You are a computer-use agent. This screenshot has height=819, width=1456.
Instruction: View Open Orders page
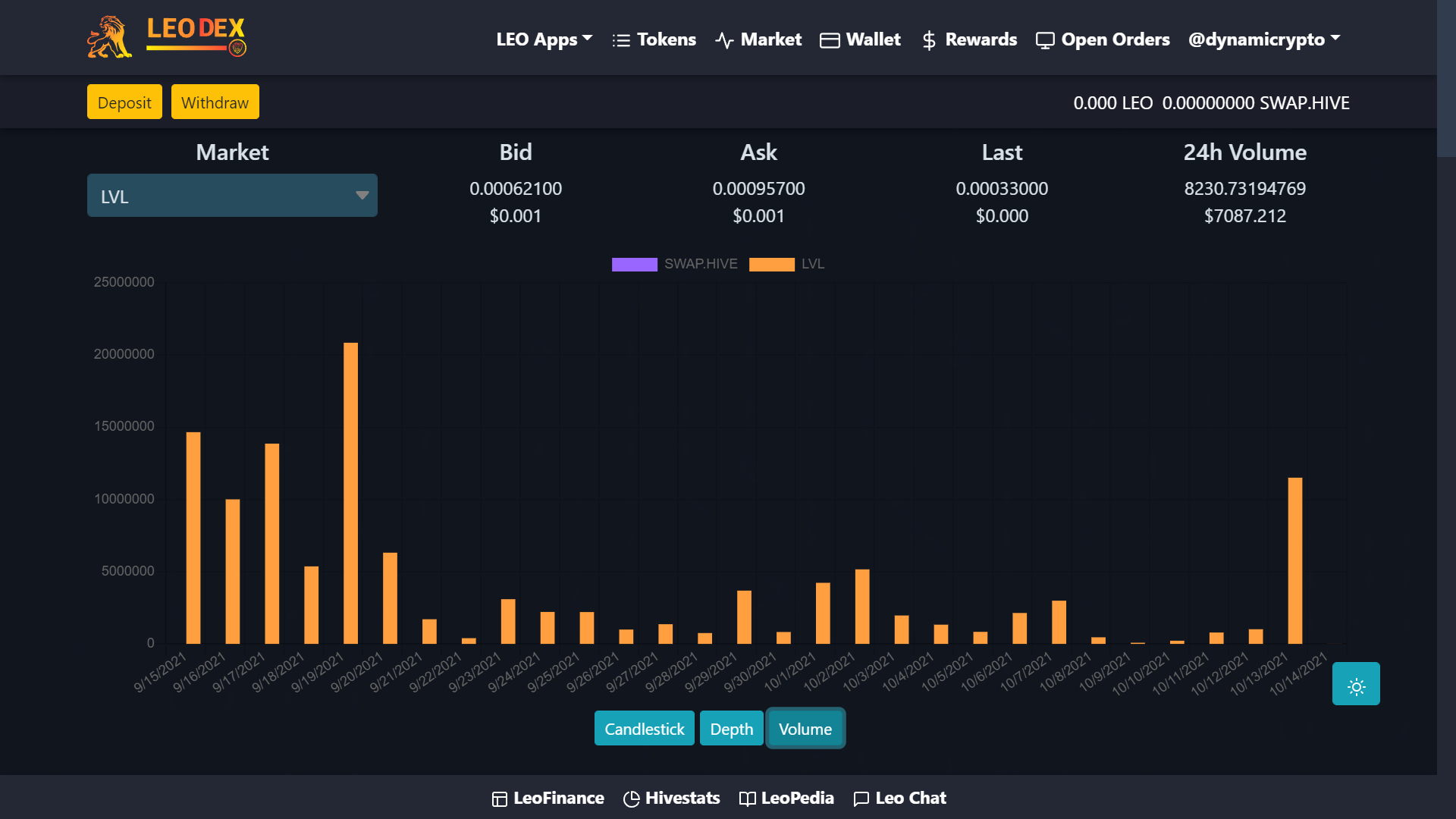coord(1103,39)
